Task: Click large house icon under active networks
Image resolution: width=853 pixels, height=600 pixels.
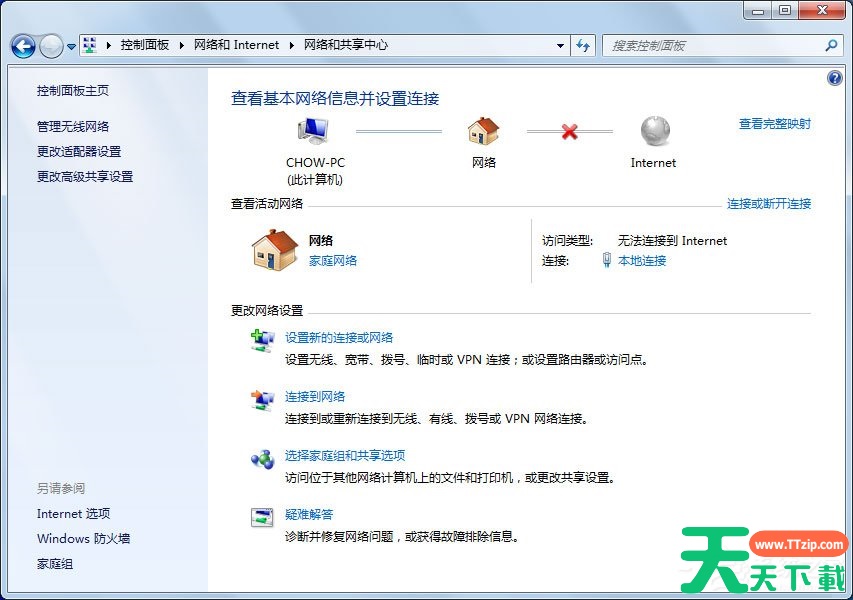Action: click(x=275, y=250)
